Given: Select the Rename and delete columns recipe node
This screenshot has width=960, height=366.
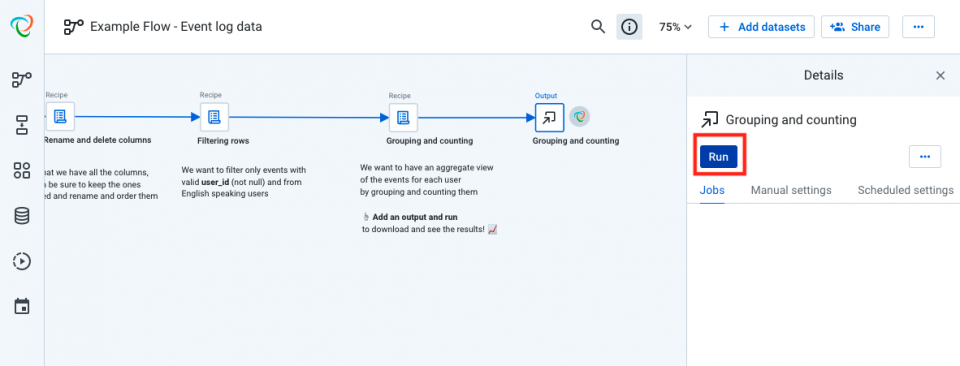Looking at the screenshot, I should pyautogui.click(x=60, y=116).
